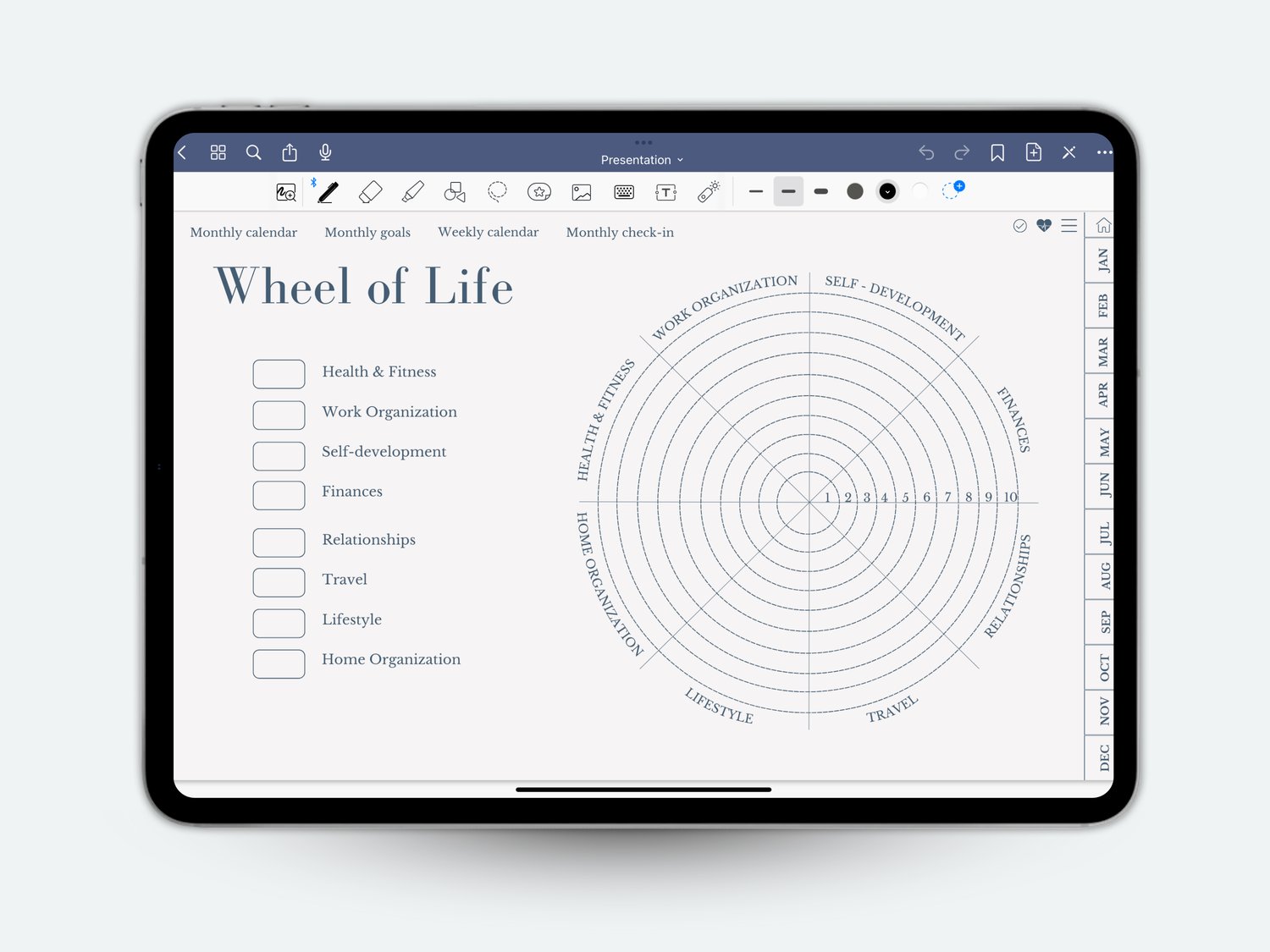Check the Home Organization box
Viewport: 1270px width, 952px height.
tap(279, 663)
